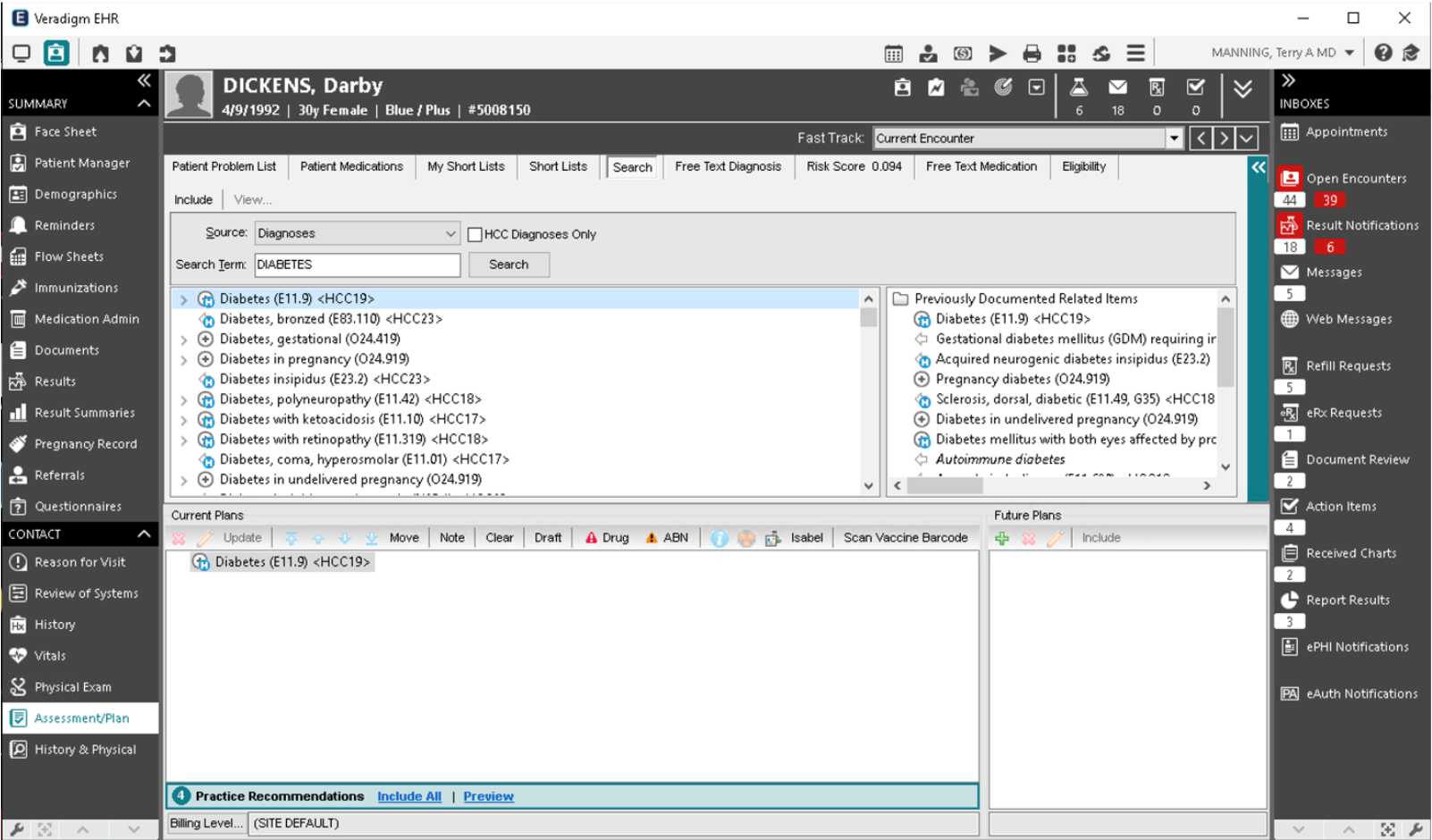Open the Immunizations section
This screenshot has width=1432, height=840.
point(75,288)
